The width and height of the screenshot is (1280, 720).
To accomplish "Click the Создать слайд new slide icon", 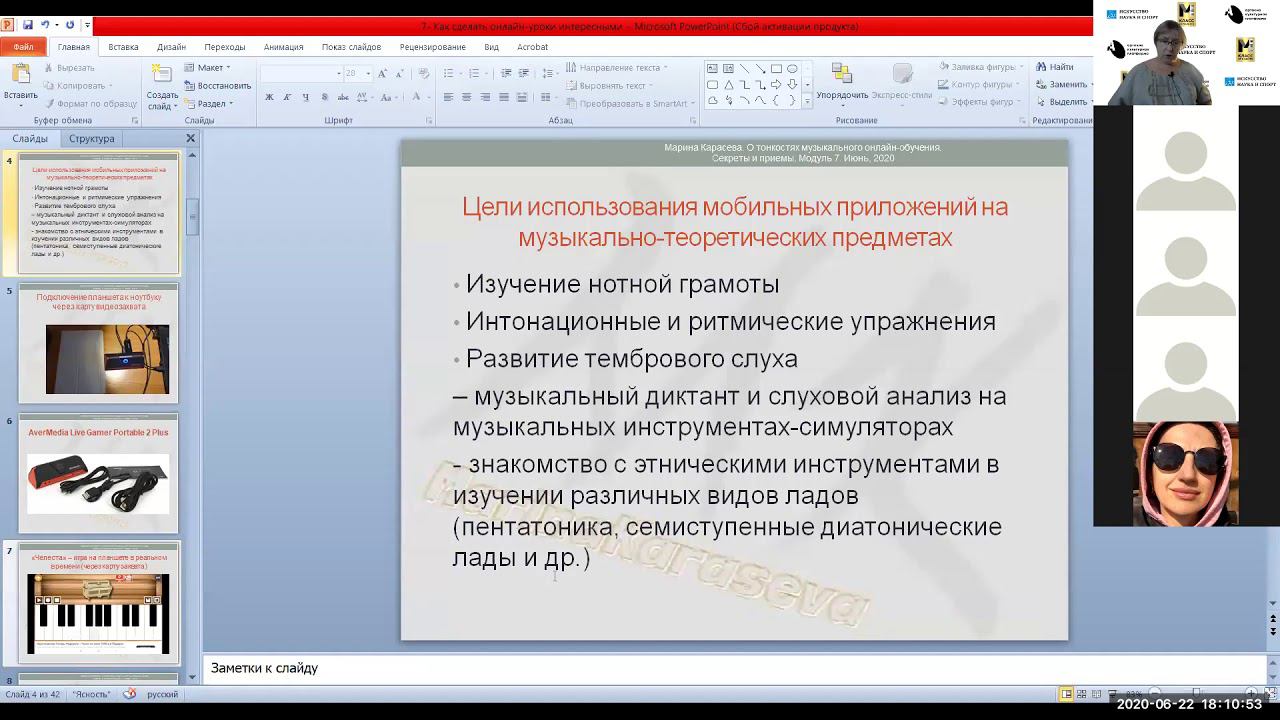I will click(x=161, y=75).
